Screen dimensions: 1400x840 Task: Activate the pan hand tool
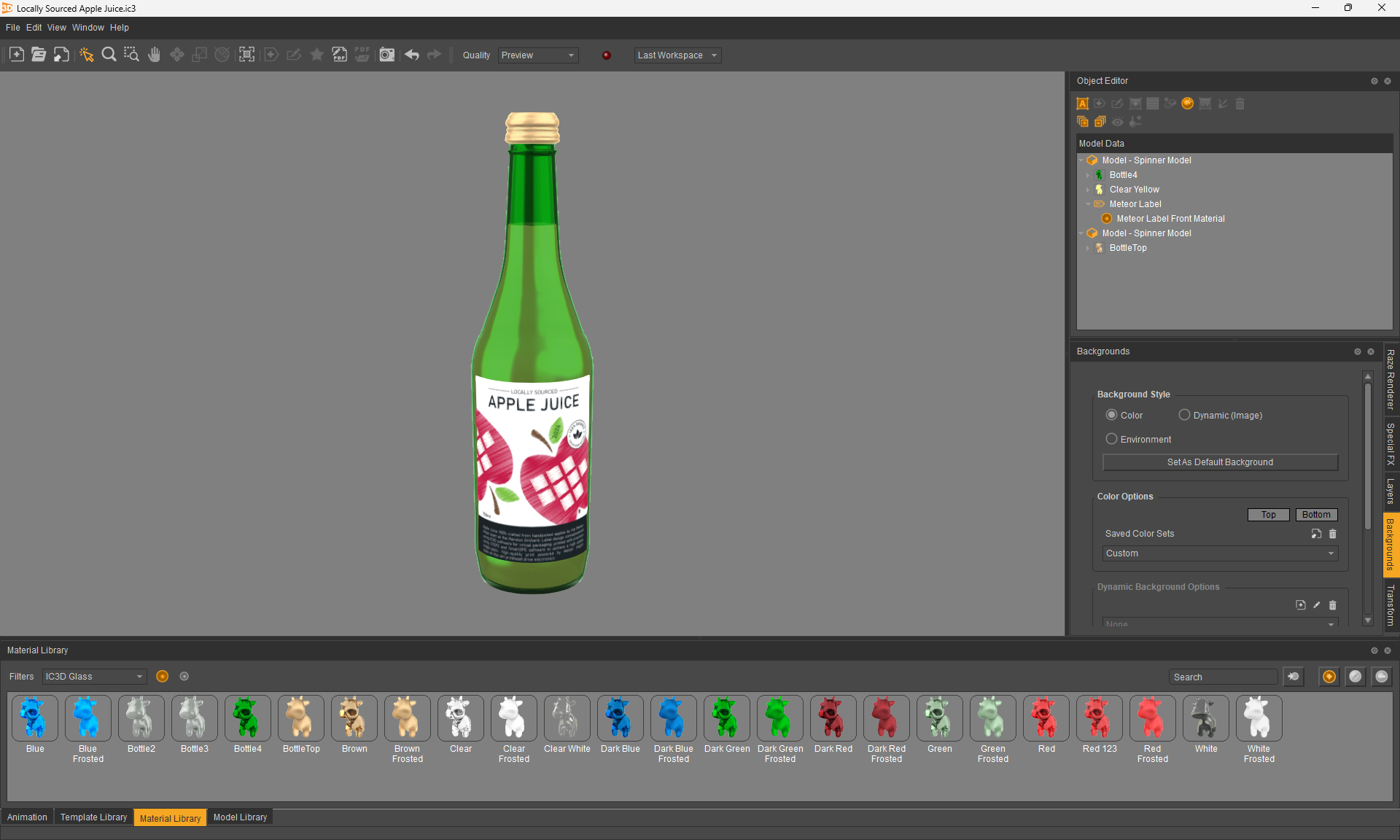(154, 55)
